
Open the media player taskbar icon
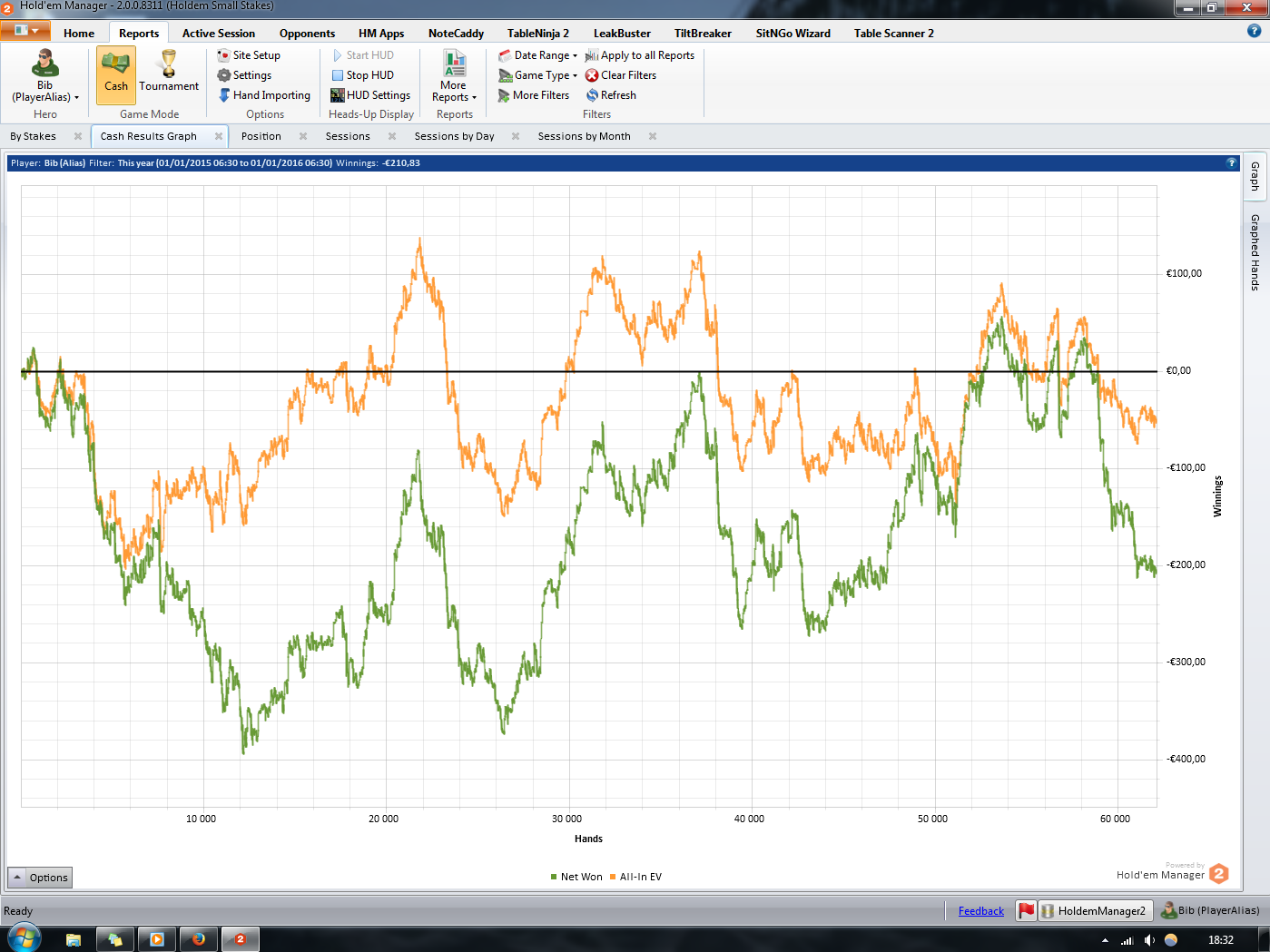tap(157, 939)
